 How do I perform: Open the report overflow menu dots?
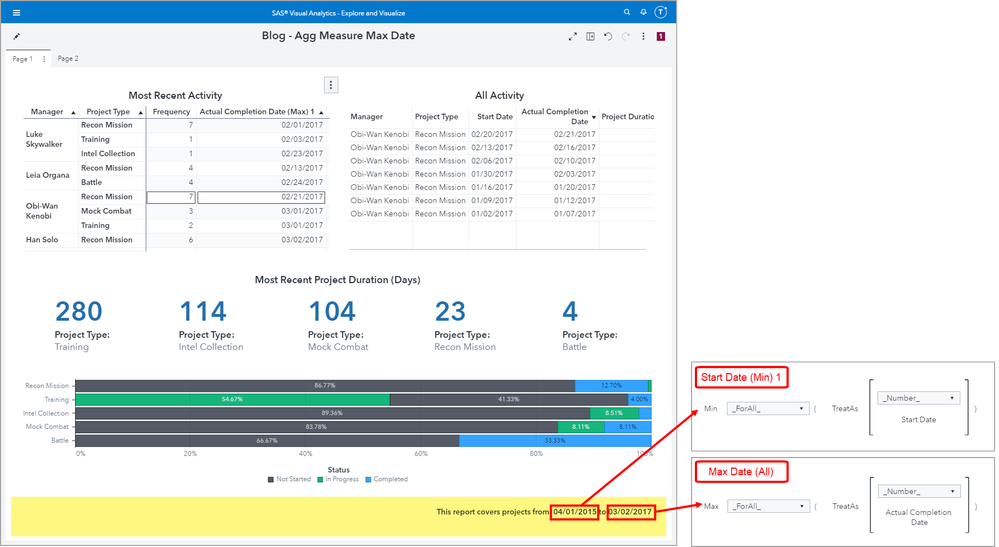(643, 36)
